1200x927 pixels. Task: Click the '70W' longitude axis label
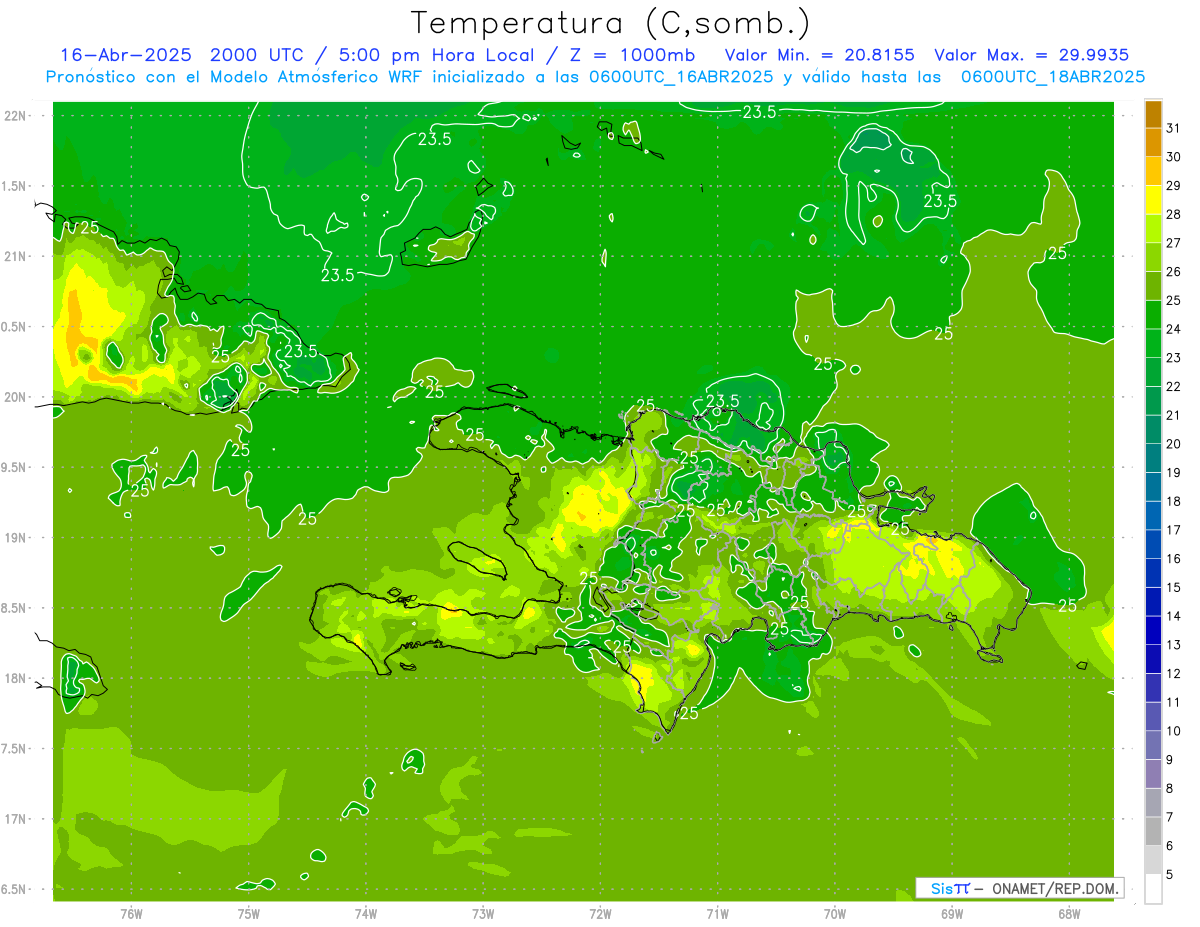(835, 914)
